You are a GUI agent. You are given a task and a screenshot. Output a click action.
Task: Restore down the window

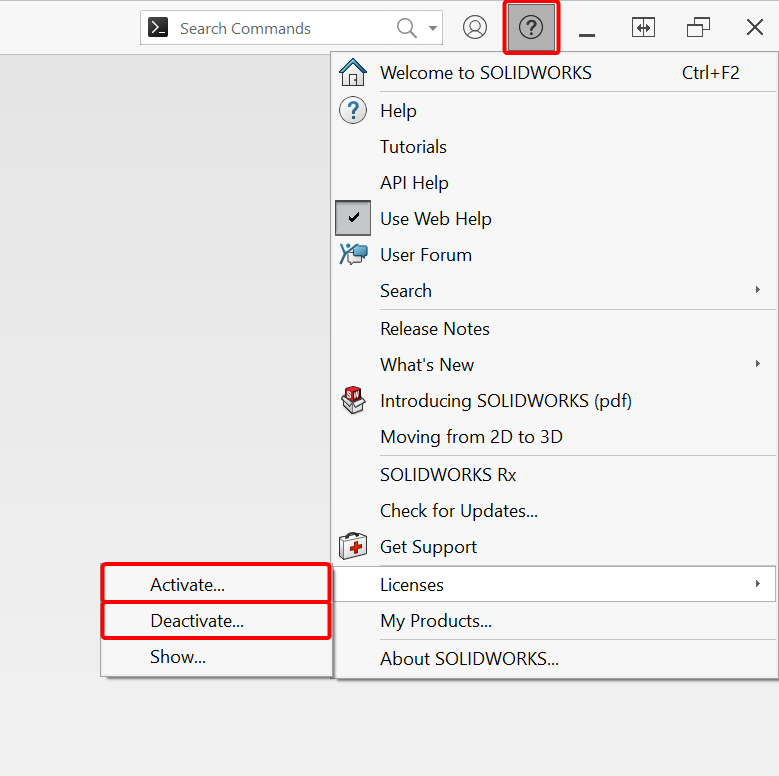[x=699, y=27]
